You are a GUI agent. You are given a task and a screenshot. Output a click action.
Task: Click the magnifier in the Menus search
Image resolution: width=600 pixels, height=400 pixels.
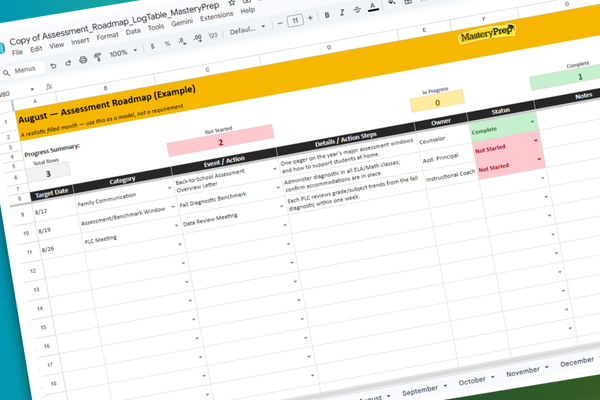(7, 73)
